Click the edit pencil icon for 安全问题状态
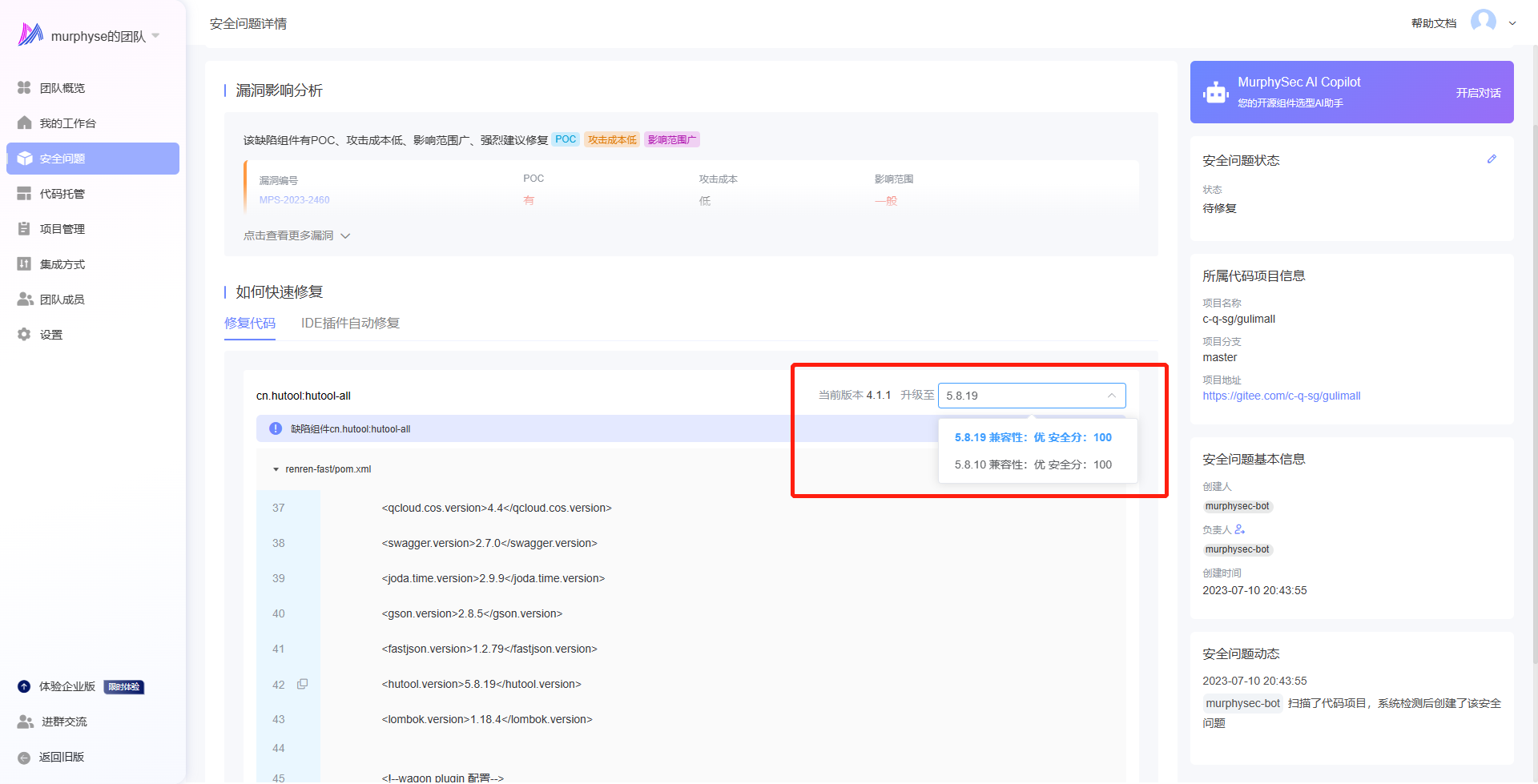1538x784 pixels. coord(1492,159)
